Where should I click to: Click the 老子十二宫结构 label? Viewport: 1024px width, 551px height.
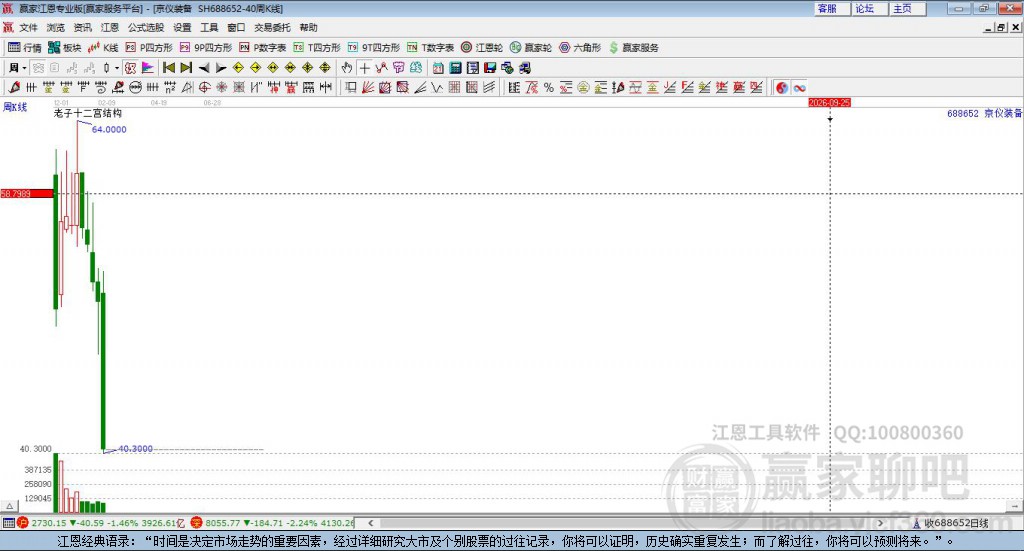88,113
